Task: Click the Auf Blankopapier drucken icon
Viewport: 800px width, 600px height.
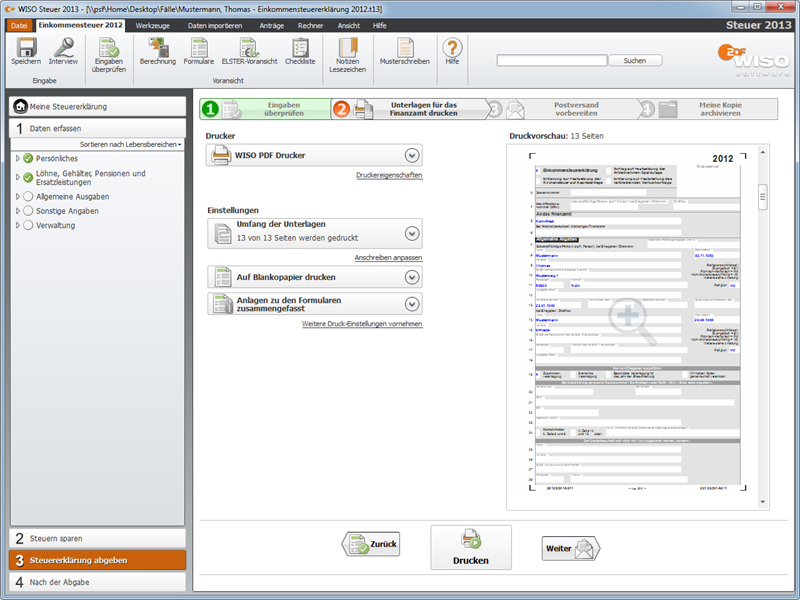Action: pyautogui.click(x=223, y=277)
